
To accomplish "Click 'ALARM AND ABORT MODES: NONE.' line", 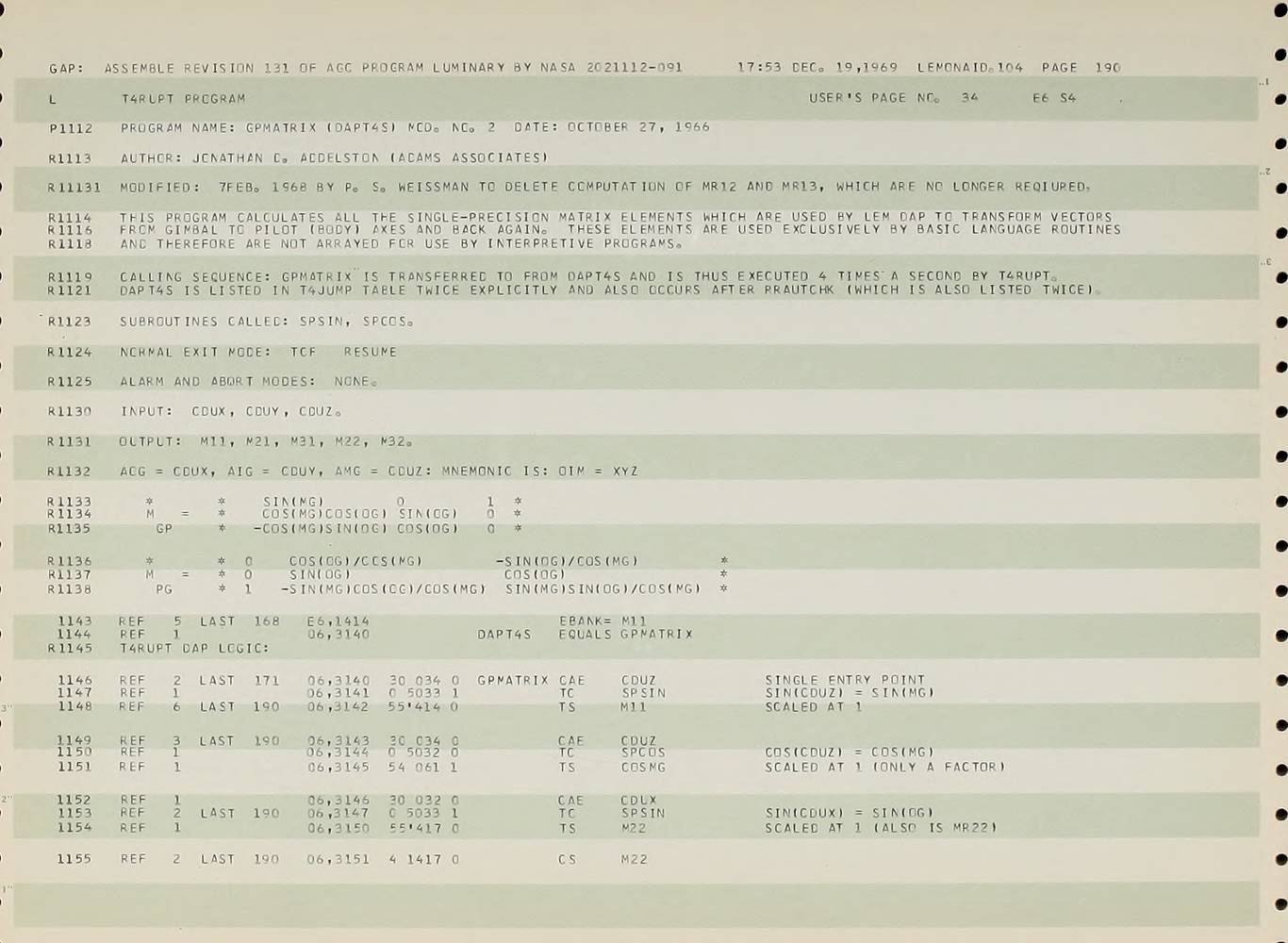I will 249,382.
